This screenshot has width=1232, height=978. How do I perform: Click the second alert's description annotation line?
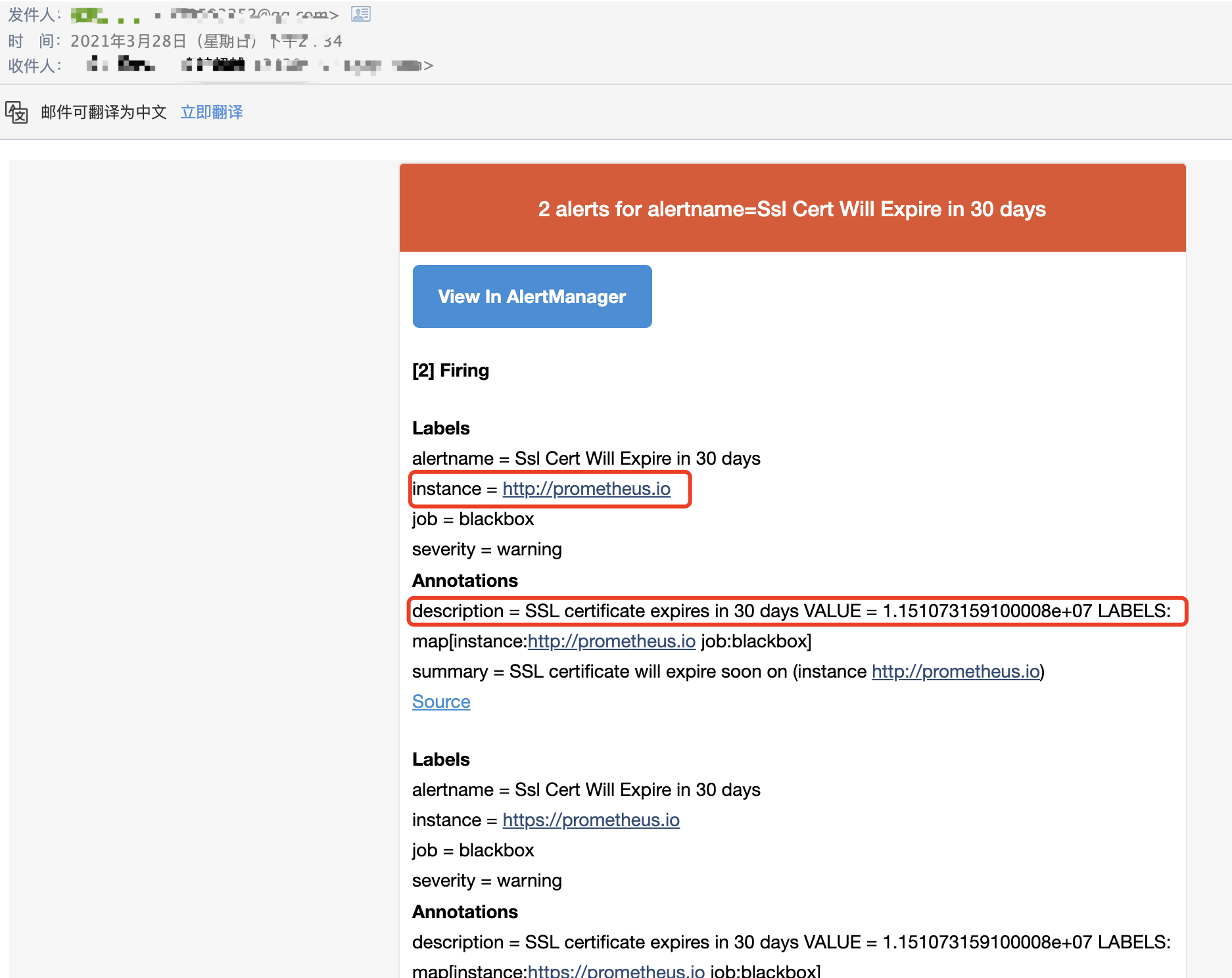[792, 943]
